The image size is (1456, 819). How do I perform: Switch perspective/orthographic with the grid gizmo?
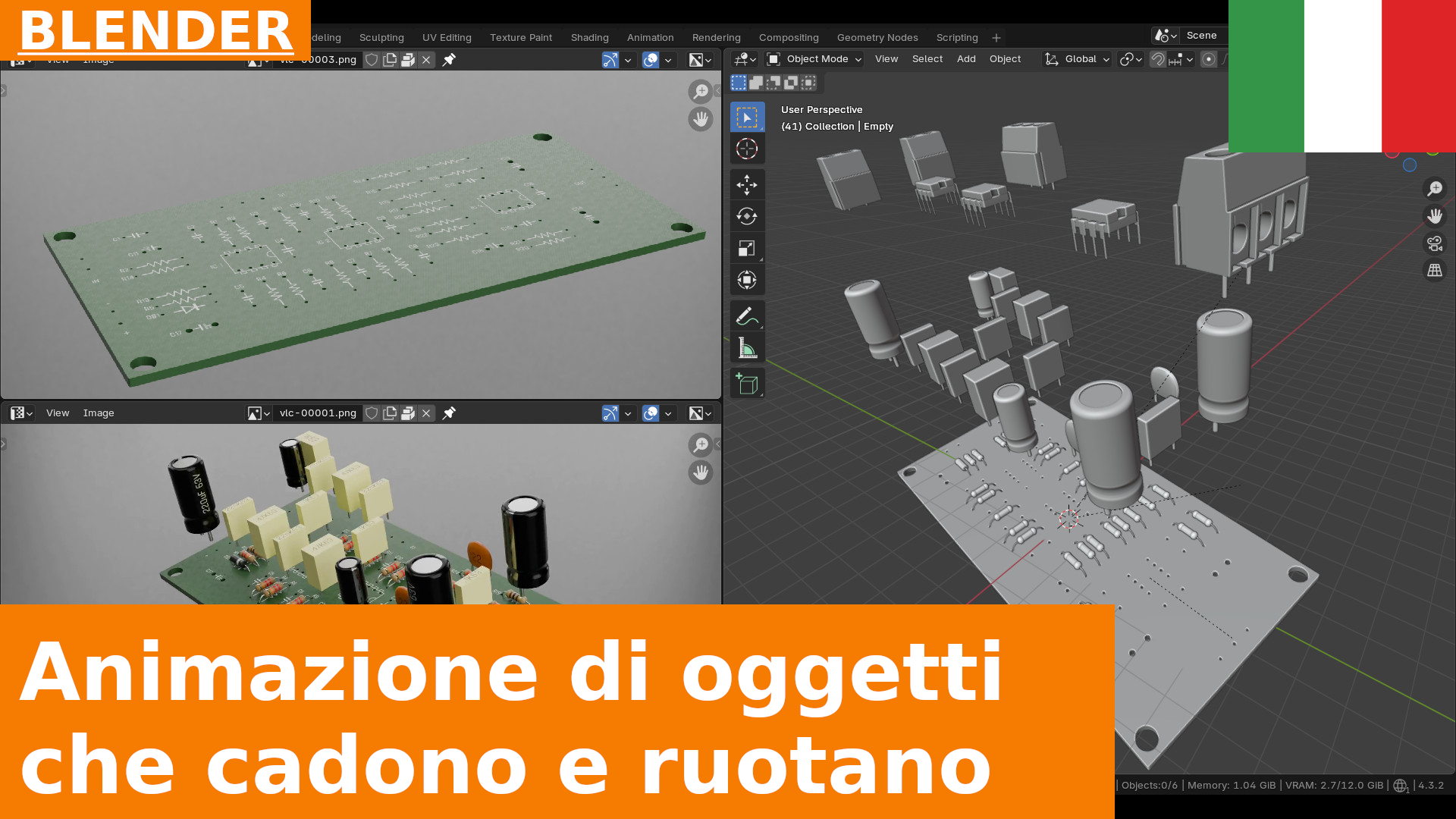pos(1435,271)
